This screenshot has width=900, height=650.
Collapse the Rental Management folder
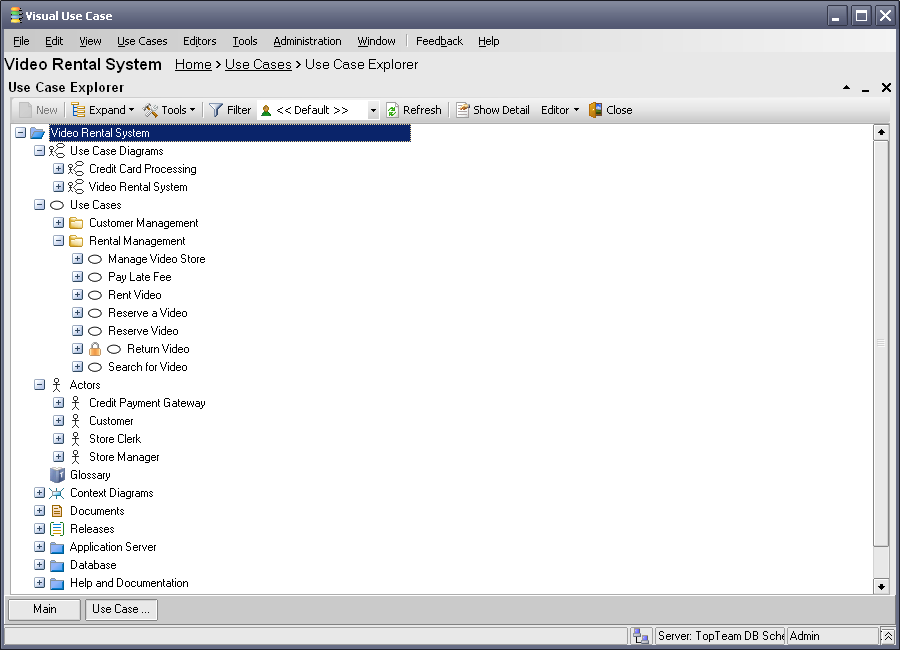pyautogui.click(x=59, y=241)
